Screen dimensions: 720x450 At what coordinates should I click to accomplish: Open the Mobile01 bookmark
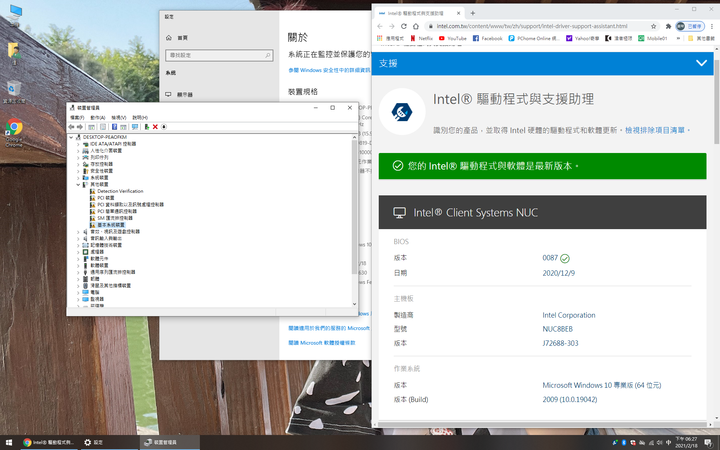(652, 39)
